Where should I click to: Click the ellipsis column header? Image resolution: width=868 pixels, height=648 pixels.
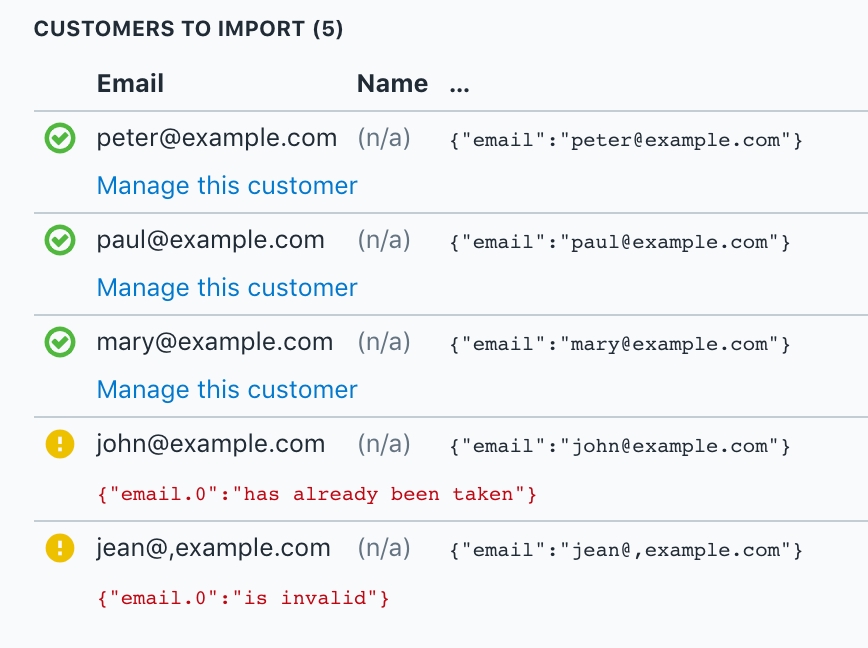coord(459,84)
